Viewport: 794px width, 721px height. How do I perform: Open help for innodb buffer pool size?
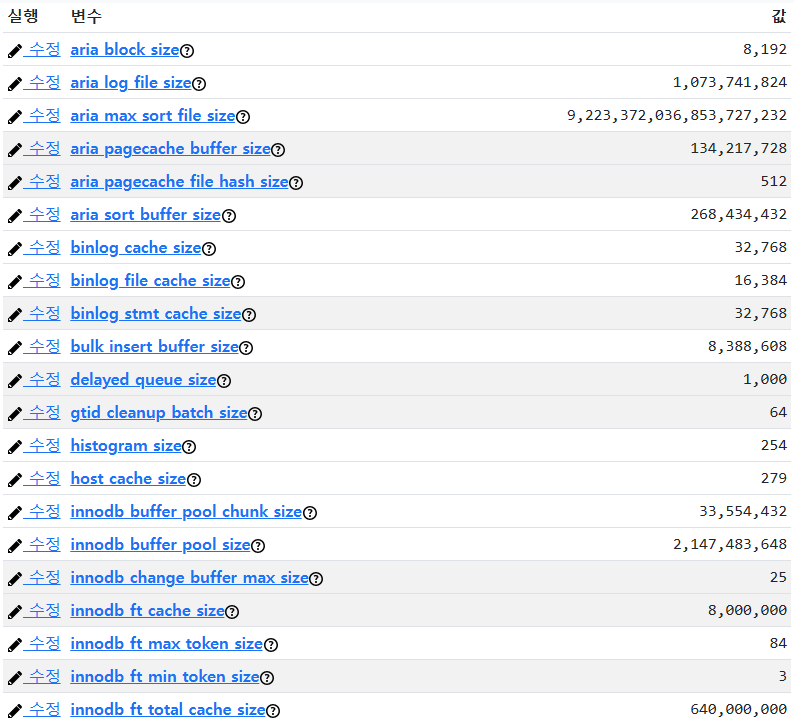pyautogui.click(x=258, y=546)
